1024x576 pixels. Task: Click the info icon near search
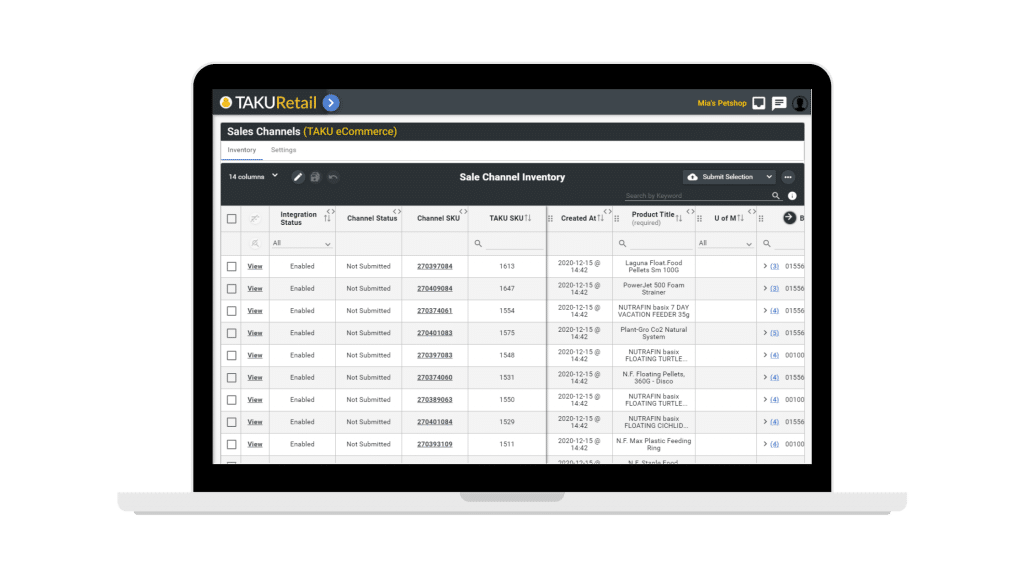point(792,196)
